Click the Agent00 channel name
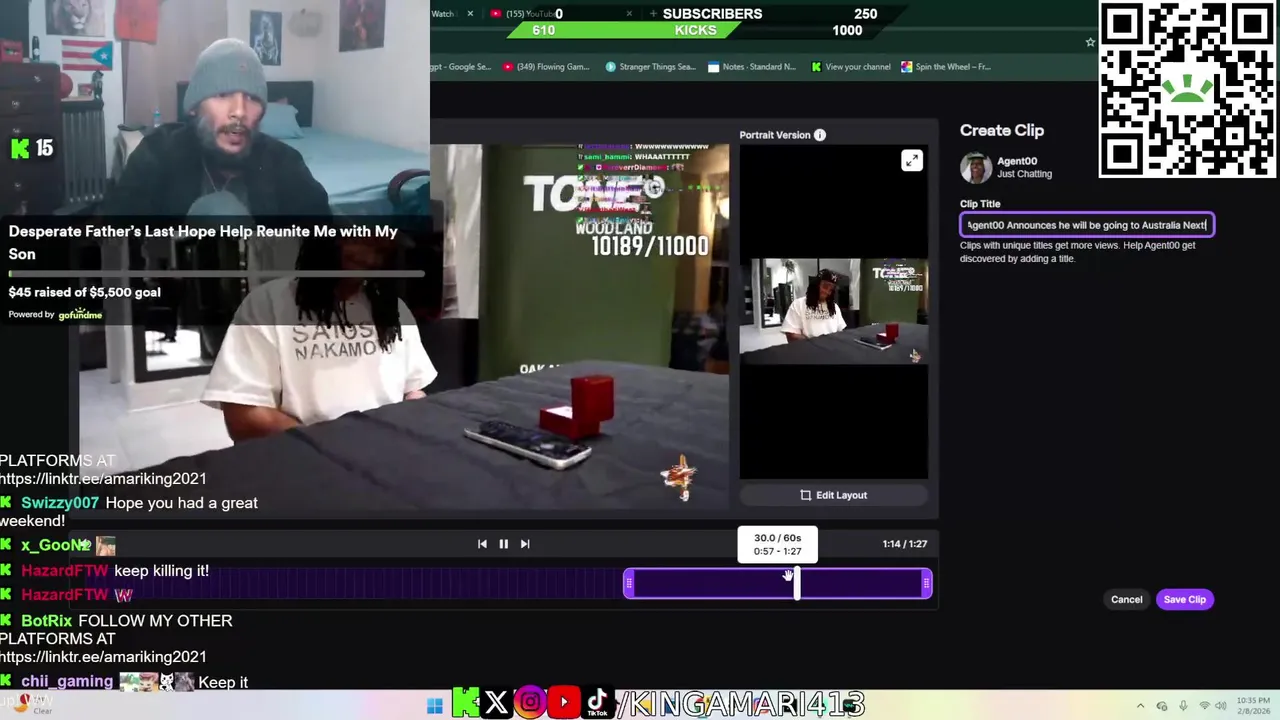The image size is (1280, 720). click(1017, 161)
